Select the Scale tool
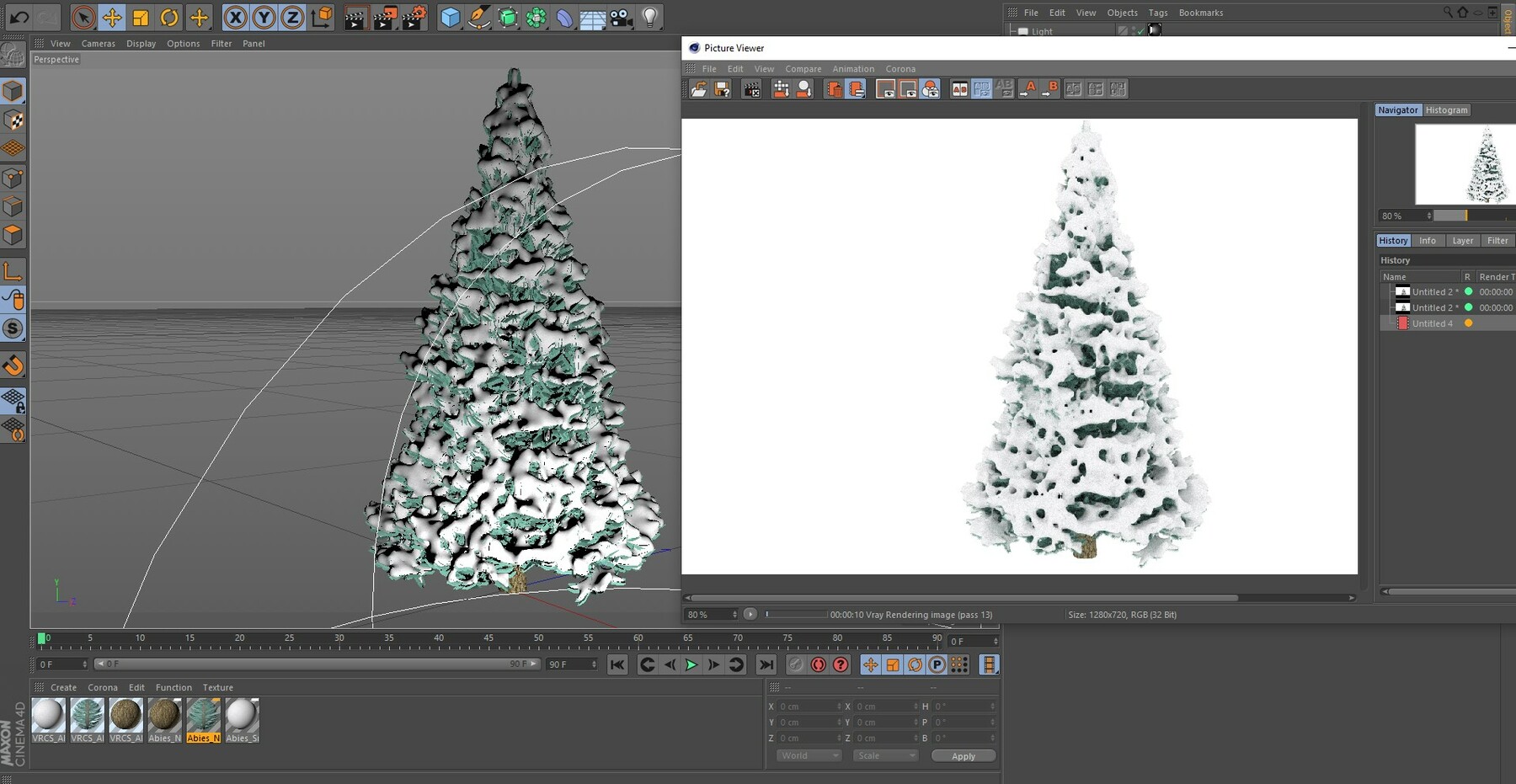Viewport: 1516px width, 784px height. tap(141, 17)
